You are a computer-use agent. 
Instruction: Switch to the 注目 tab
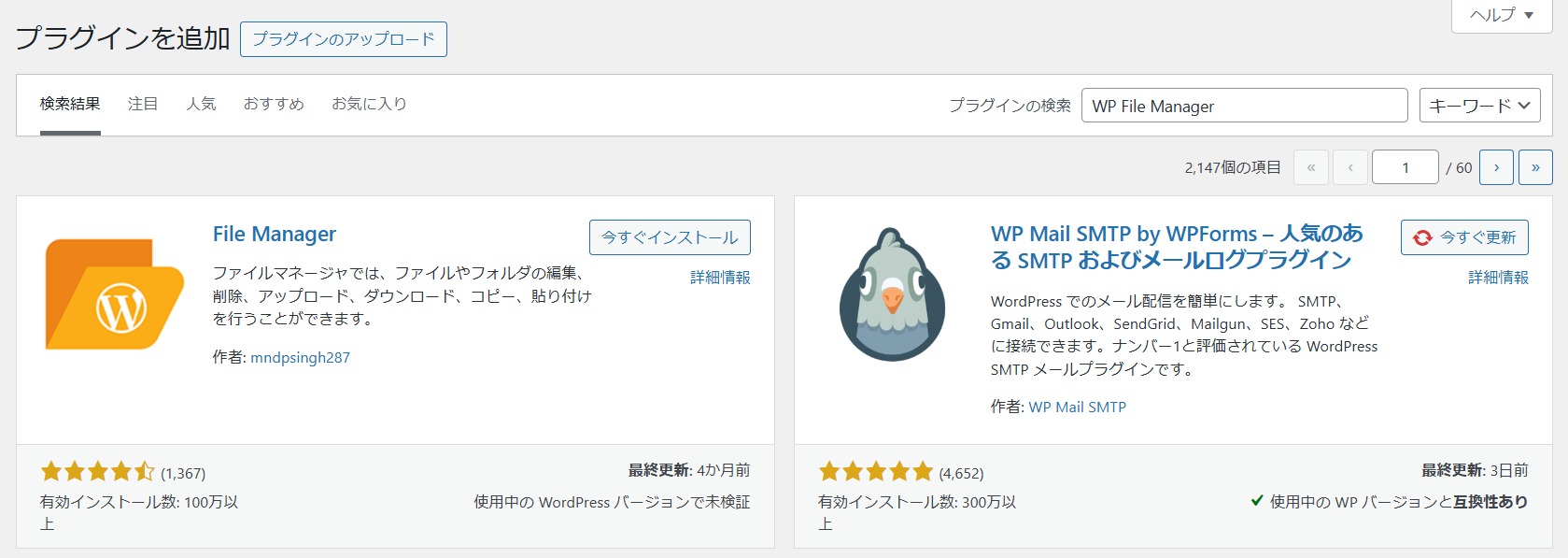pyautogui.click(x=142, y=104)
